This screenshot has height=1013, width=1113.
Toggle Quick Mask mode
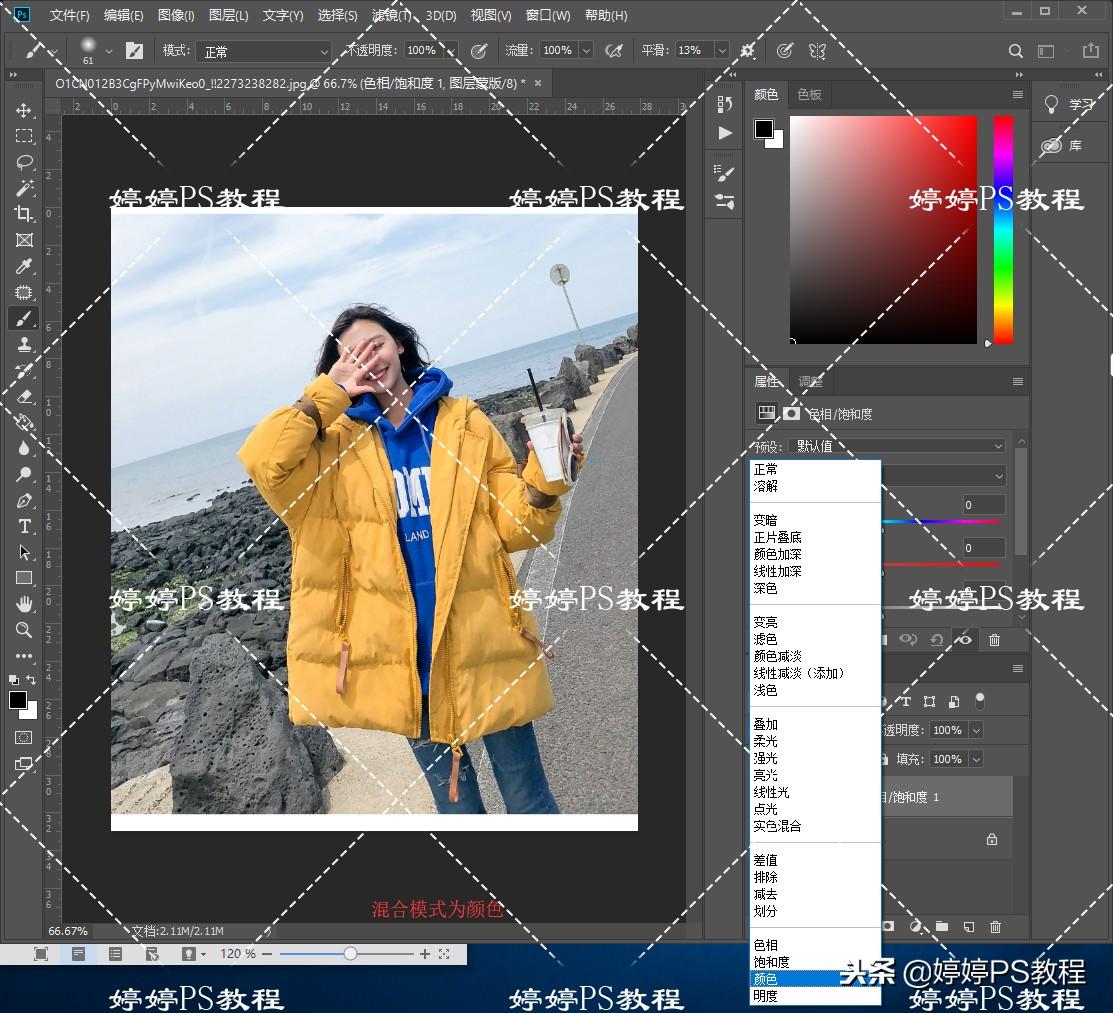tap(23, 737)
